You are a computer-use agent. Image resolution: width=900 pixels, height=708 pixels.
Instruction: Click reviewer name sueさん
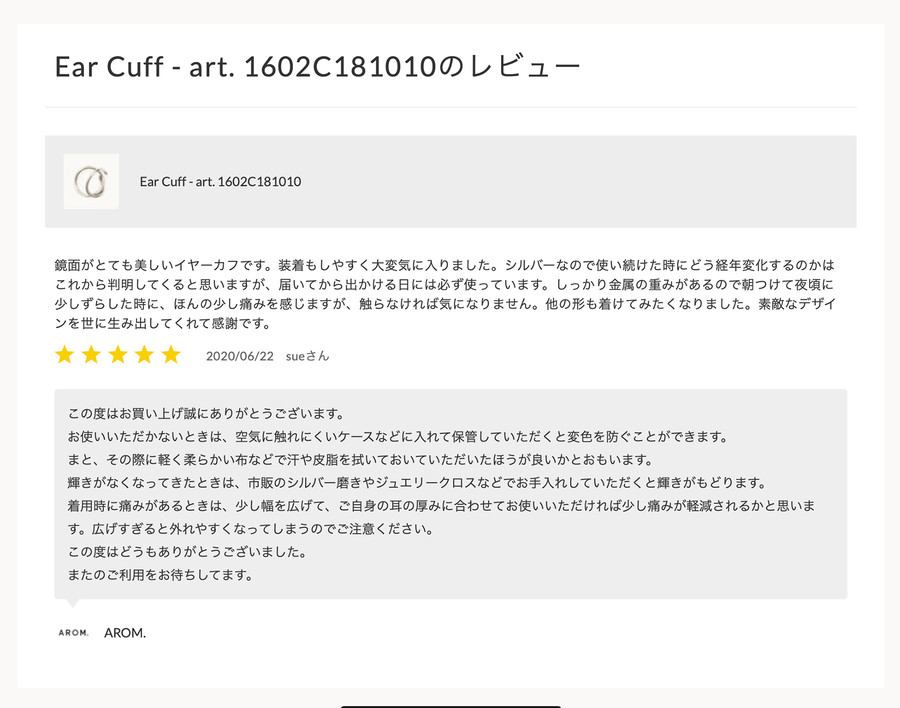point(308,356)
